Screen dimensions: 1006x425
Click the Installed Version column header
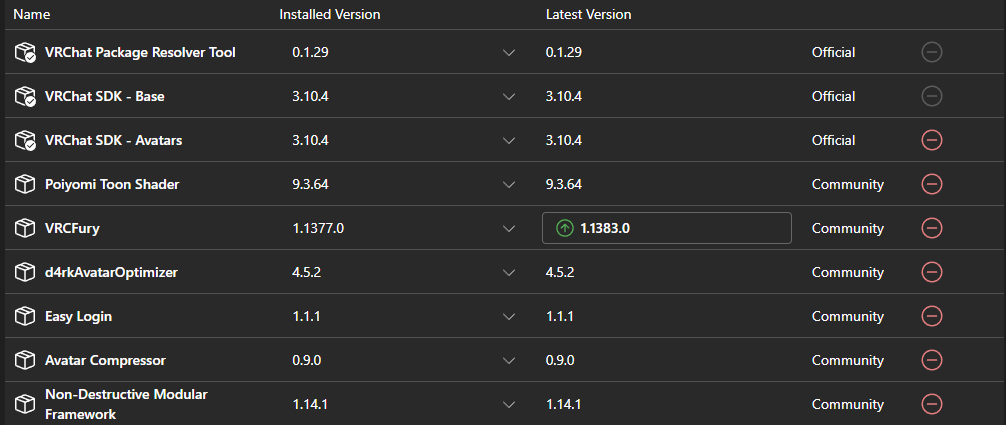pos(330,14)
